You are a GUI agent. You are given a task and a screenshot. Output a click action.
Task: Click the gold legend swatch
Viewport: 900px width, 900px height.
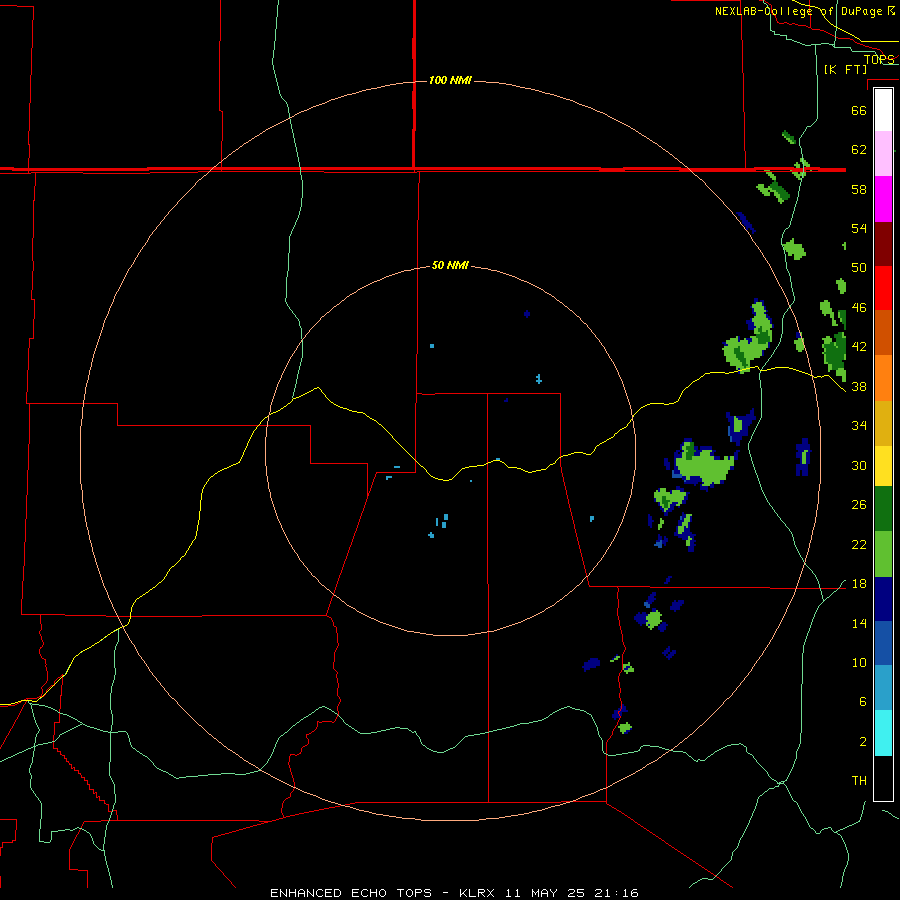click(x=883, y=423)
